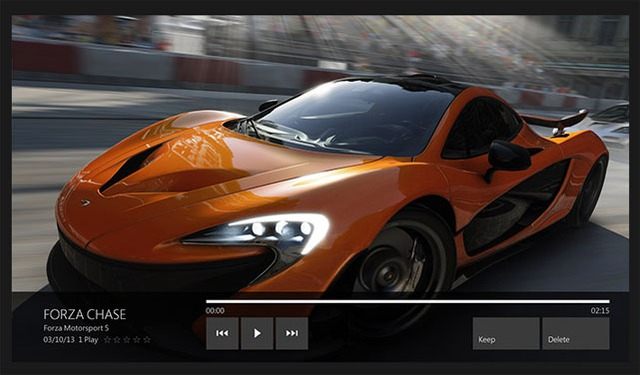This screenshot has width=640, height=375.
Task: Rate the clip five stars
Action: [147, 339]
